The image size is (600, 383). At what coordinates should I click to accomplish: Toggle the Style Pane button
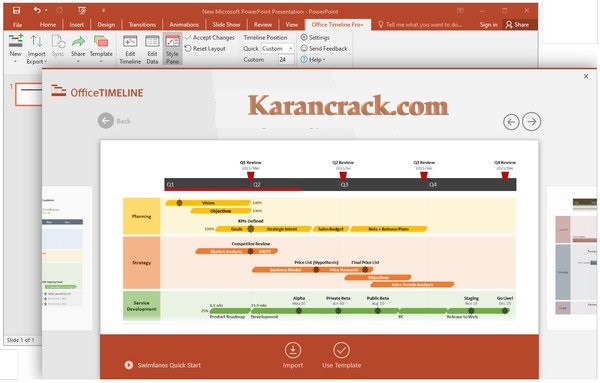pos(172,49)
